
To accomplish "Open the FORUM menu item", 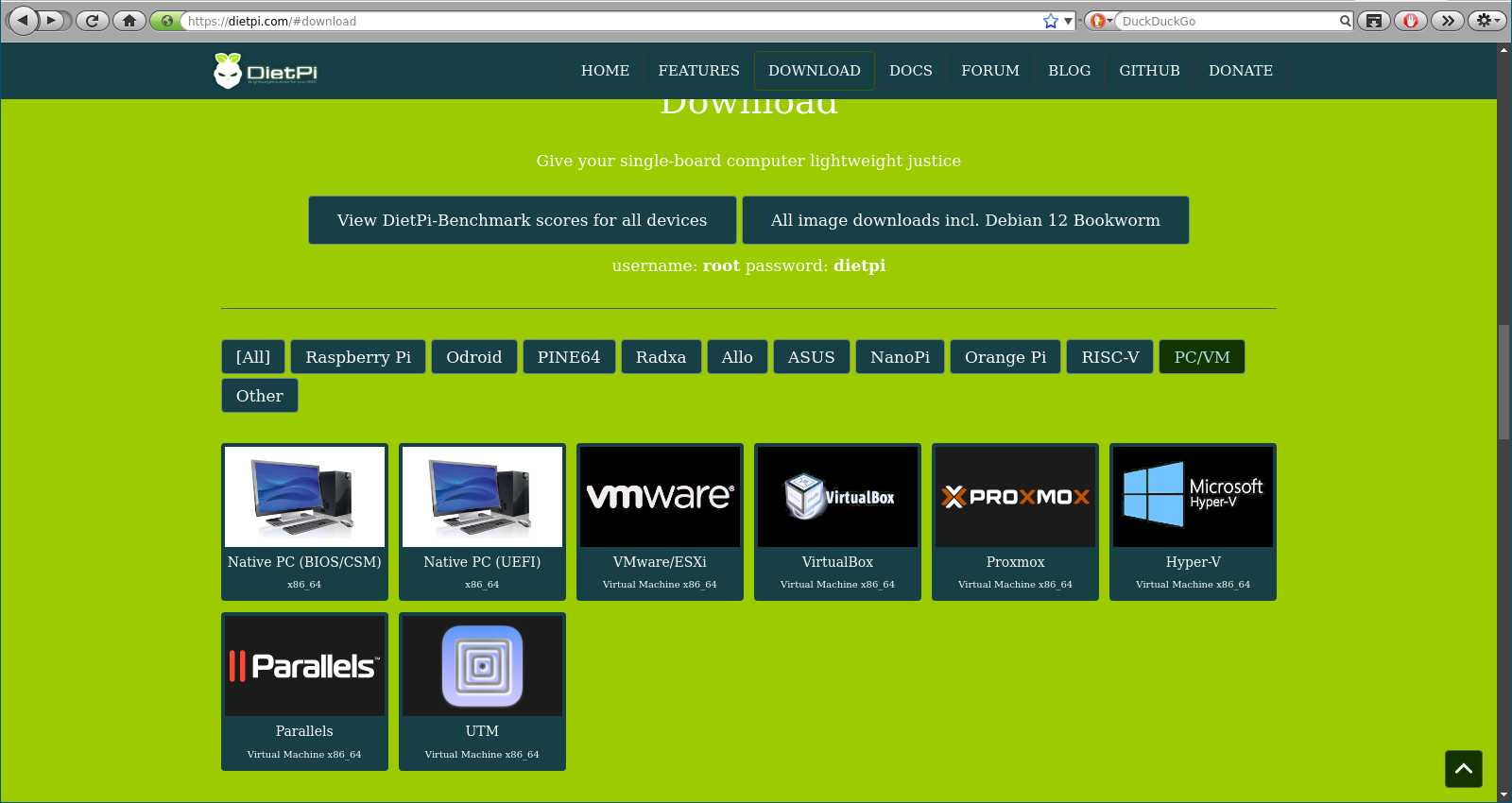I will click(x=990, y=71).
